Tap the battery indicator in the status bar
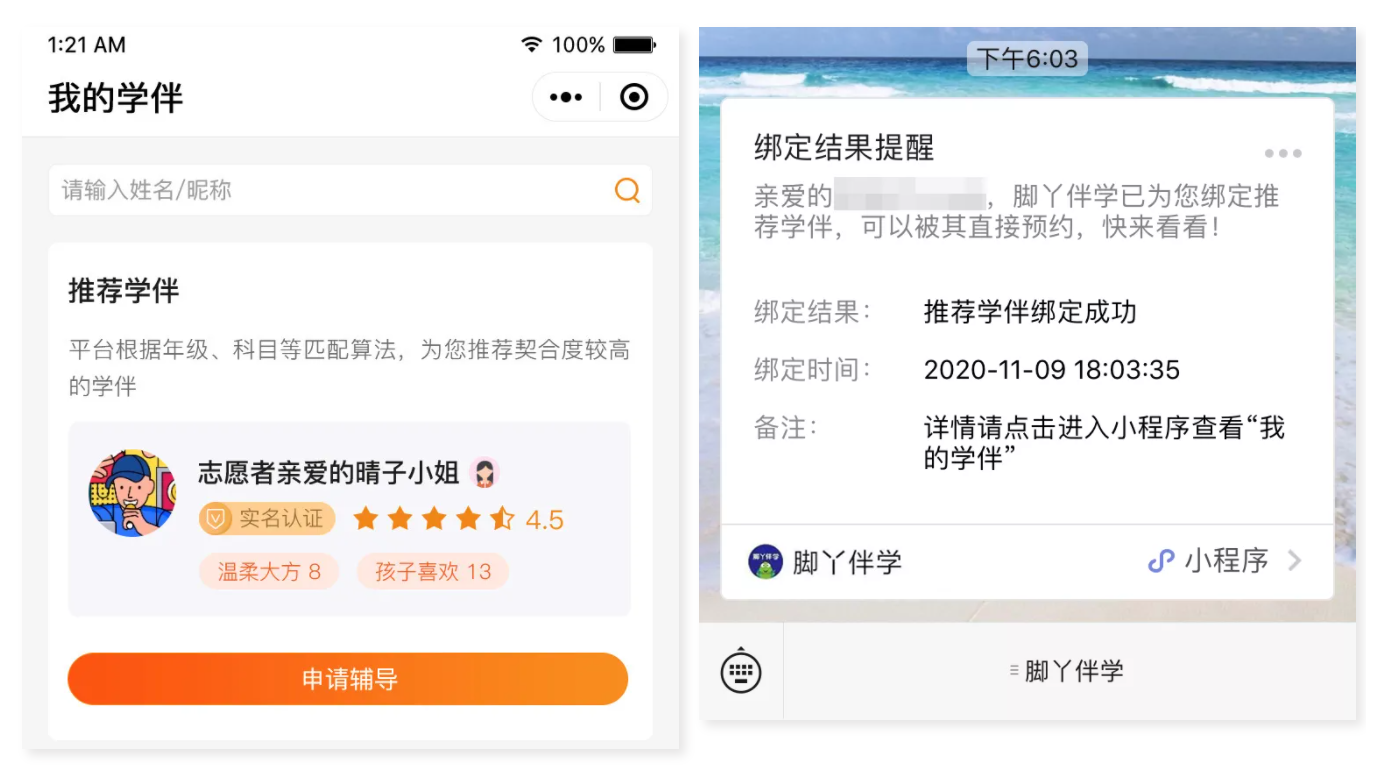Image resolution: width=1384 pixels, height=779 pixels. pyautogui.click(x=634, y=45)
